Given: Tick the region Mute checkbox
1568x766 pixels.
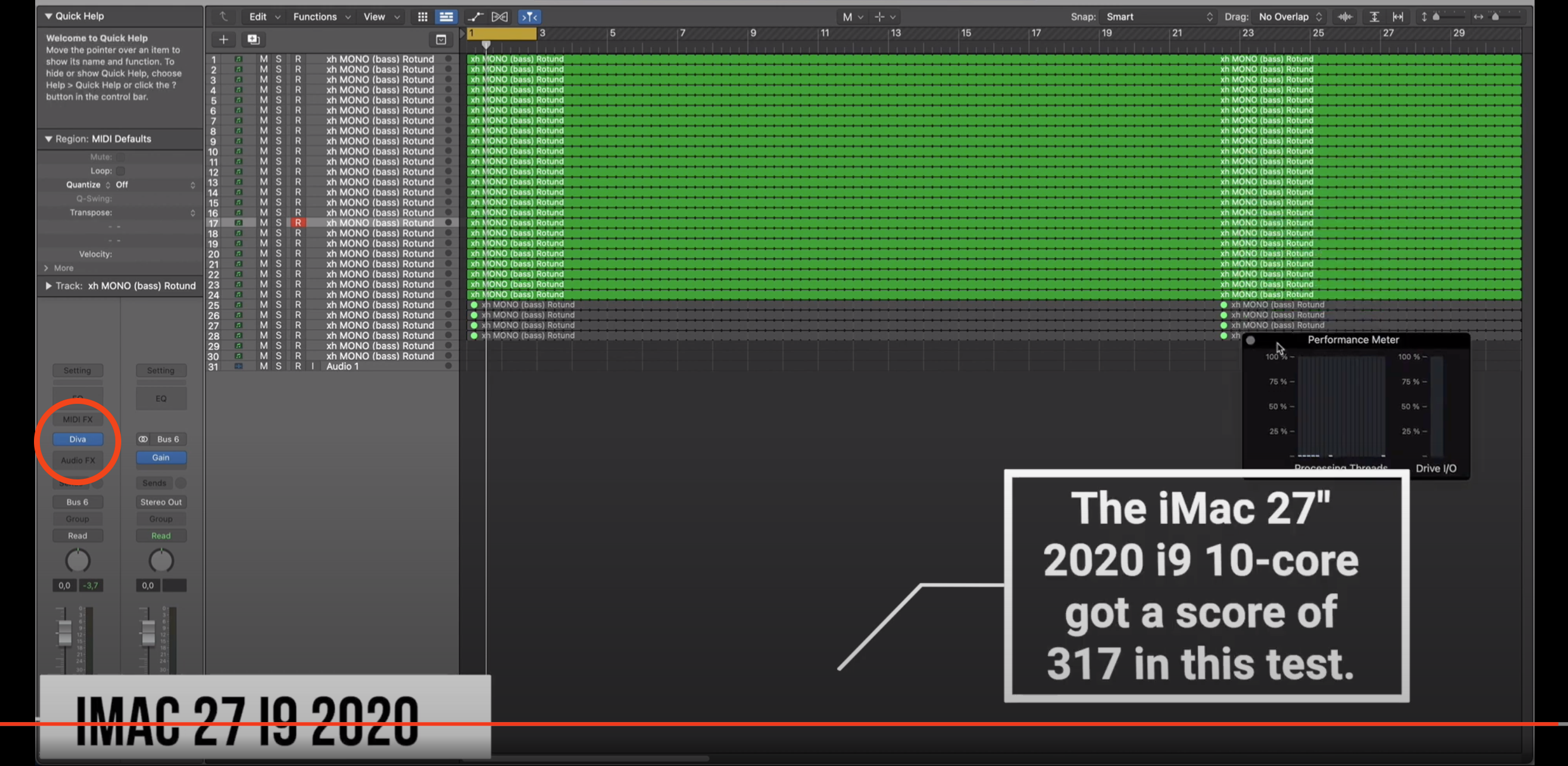Looking at the screenshot, I should coord(121,157).
